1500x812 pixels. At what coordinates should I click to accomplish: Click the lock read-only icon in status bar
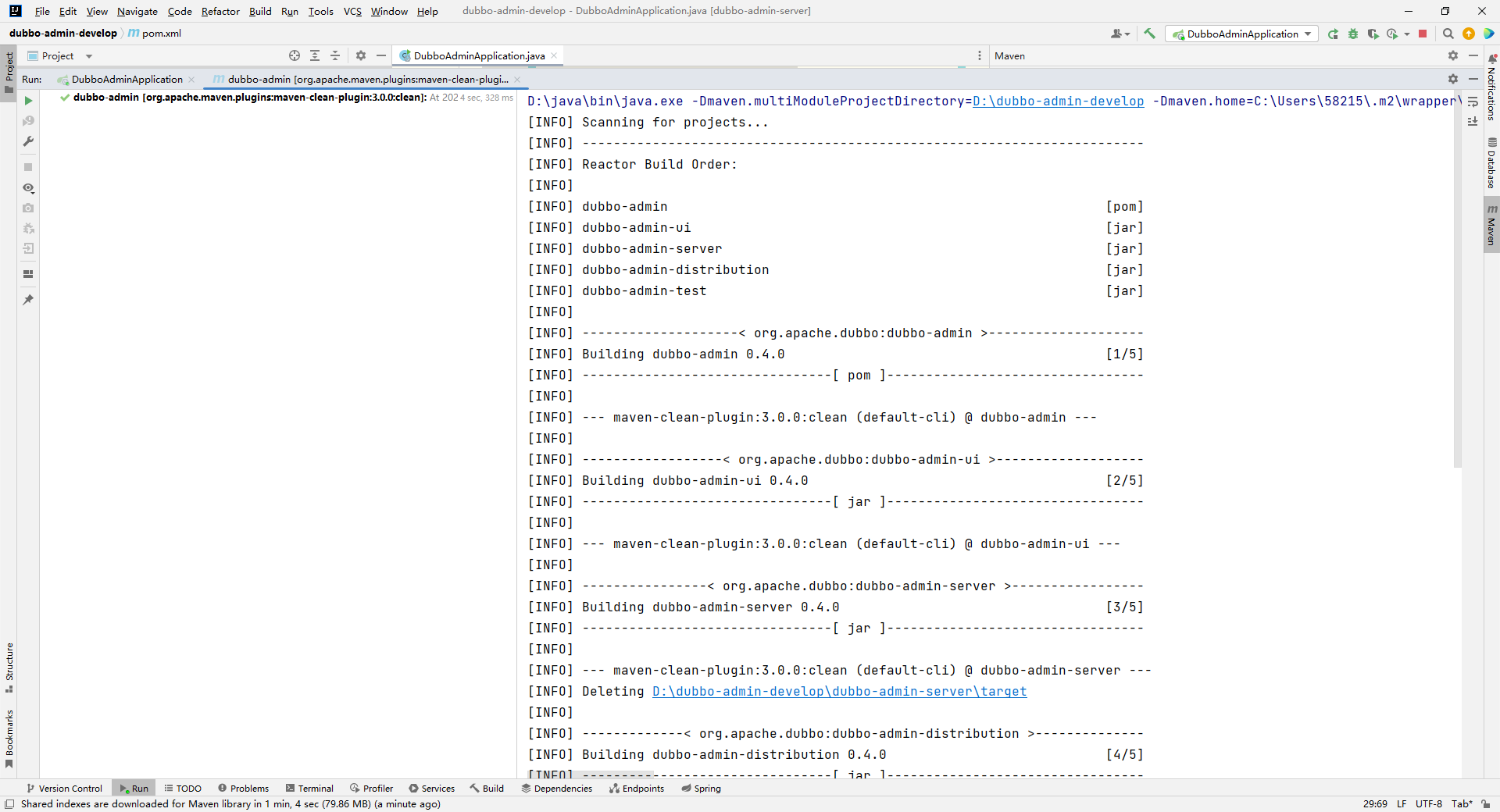click(x=1486, y=804)
